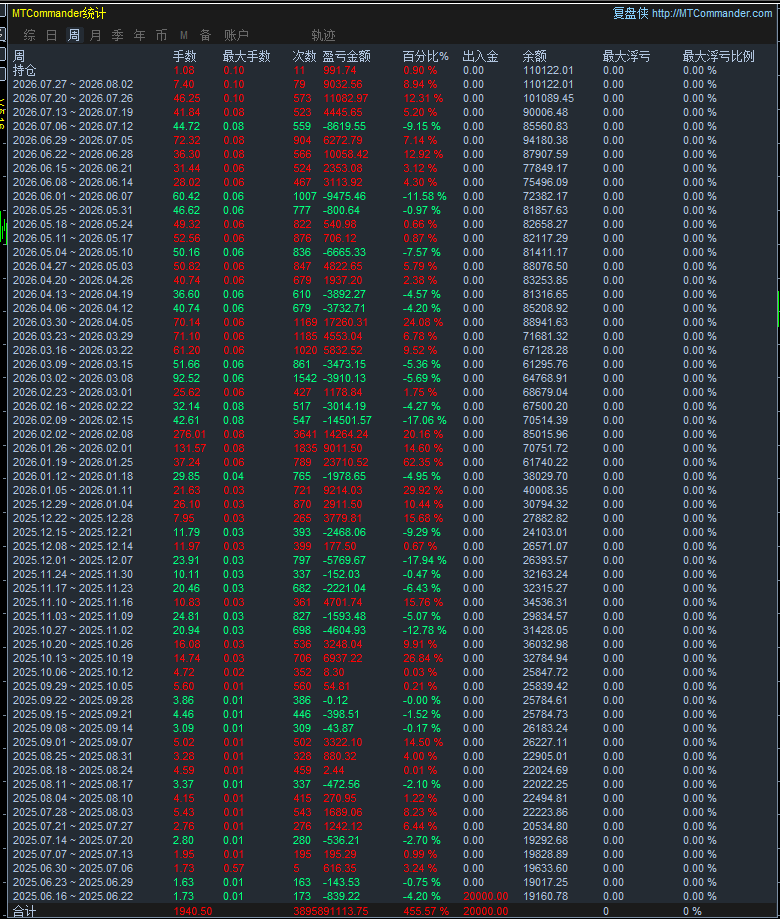Switch to the 年 yearly tab
Viewport: 780px width, 919px height.
pyautogui.click(x=139, y=35)
